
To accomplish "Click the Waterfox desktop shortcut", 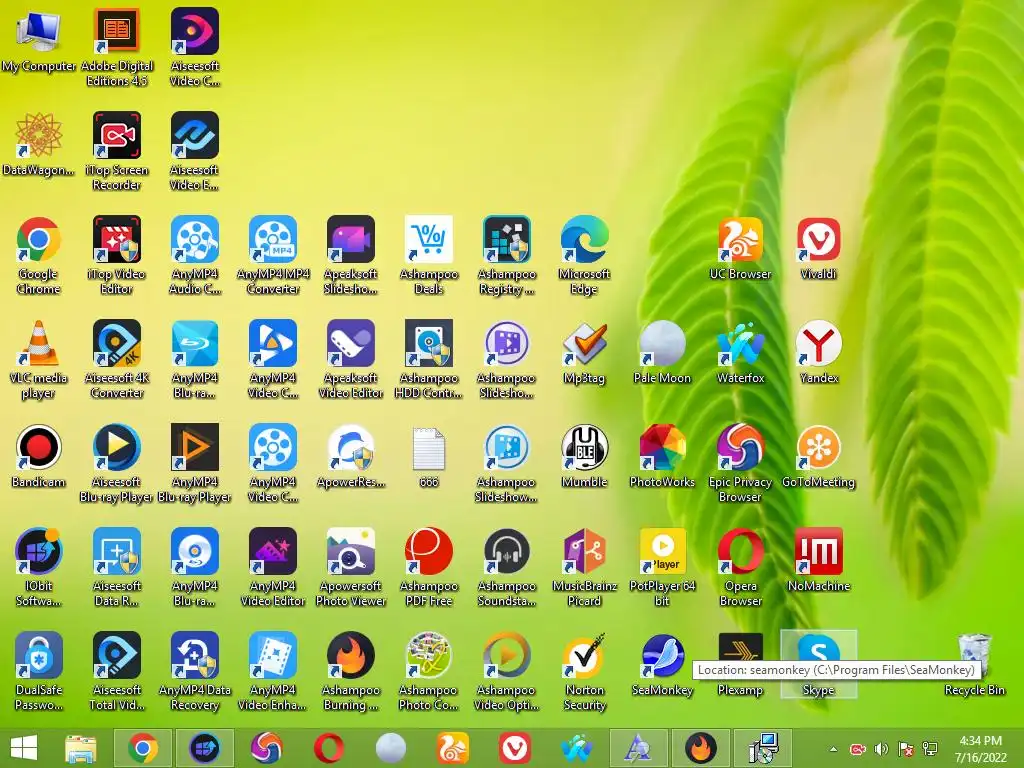I will tap(741, 353).
